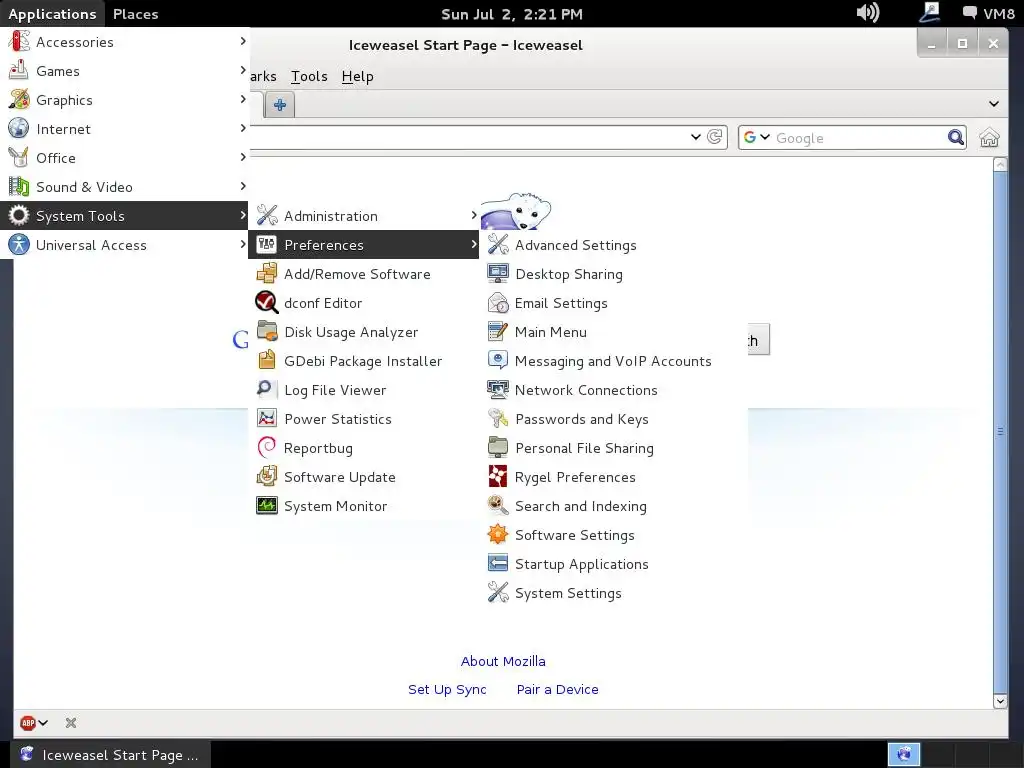Viewport: 1024px width, 768px height.
Task: Click the accessibility pen icon in top panel
Action: pyautogui.click(x=929, y=12)
